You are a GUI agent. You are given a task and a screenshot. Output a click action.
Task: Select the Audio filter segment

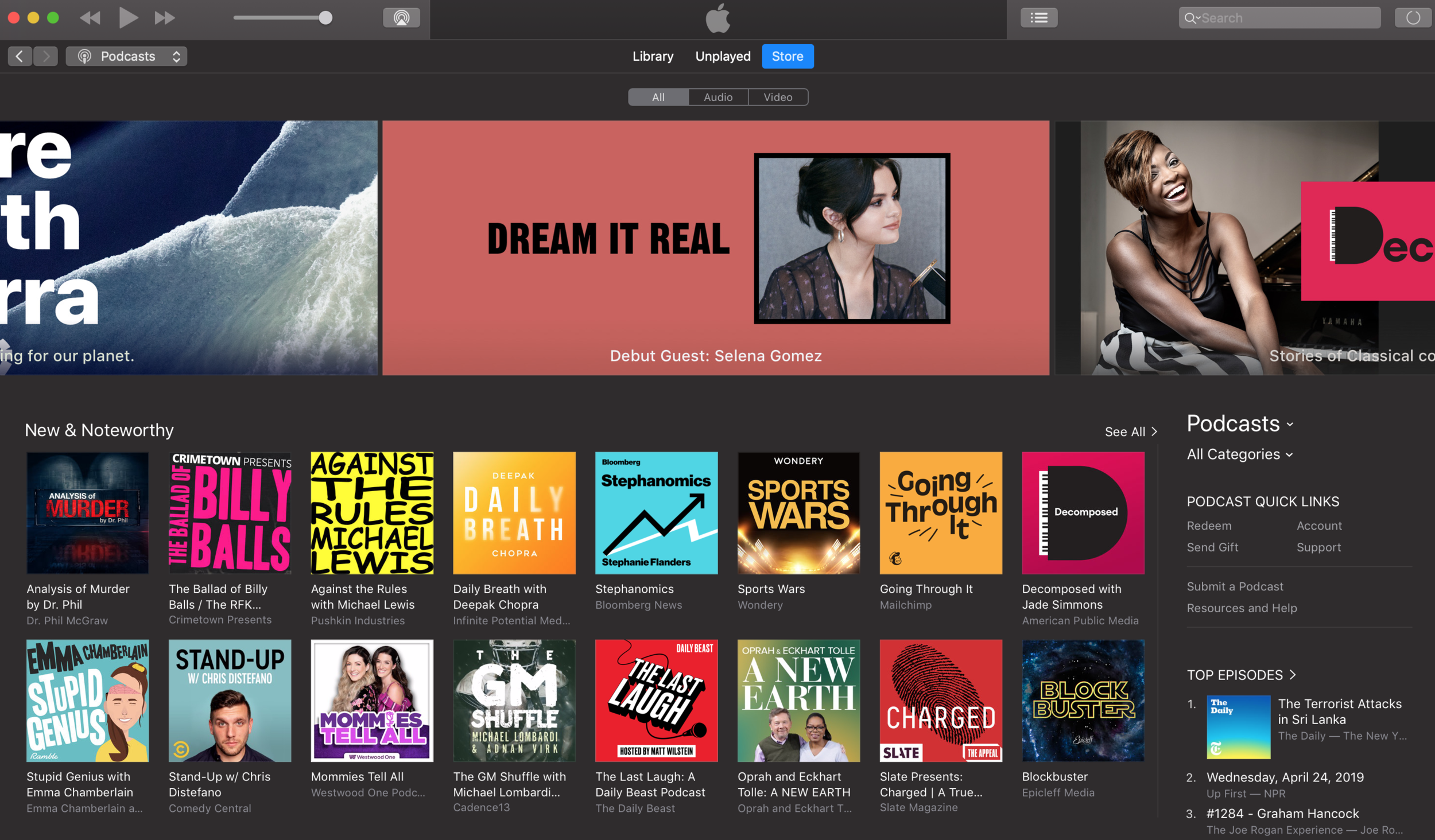(718, 97)
